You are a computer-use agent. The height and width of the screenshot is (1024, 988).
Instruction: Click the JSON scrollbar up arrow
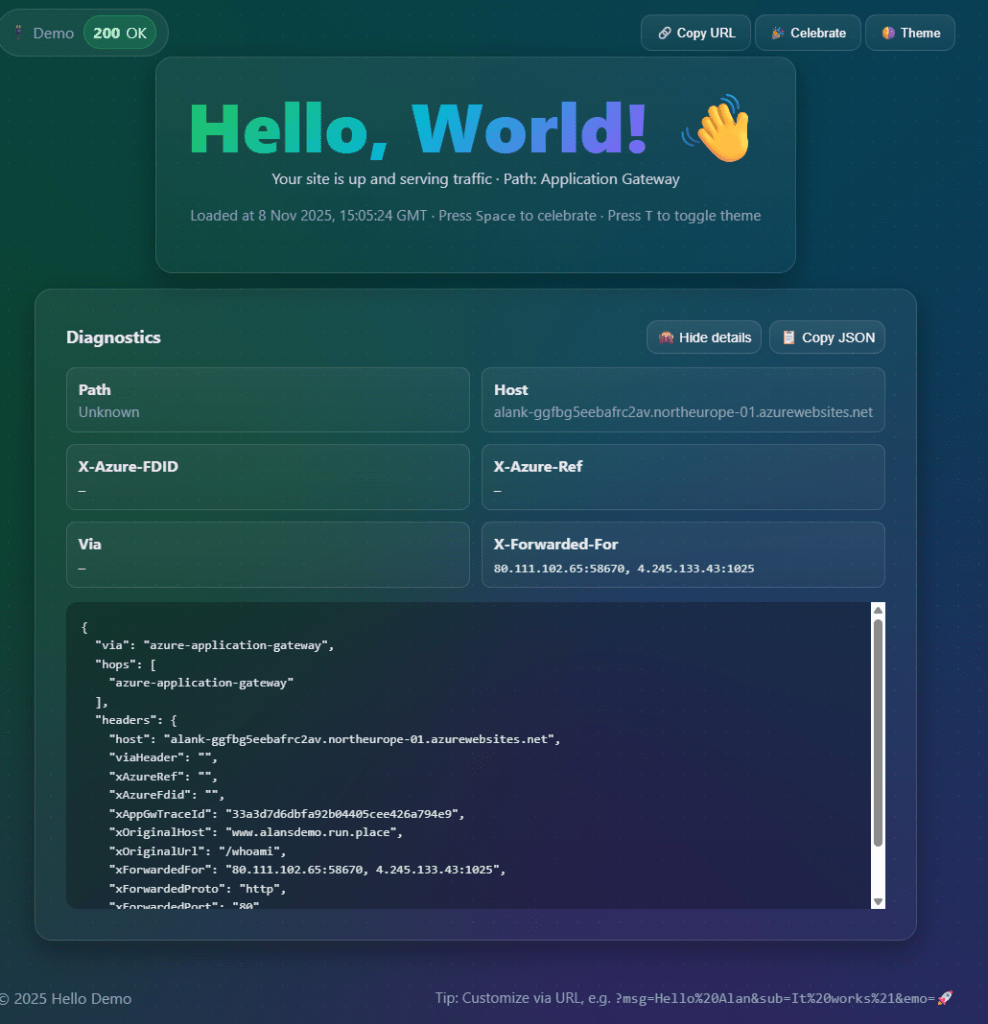point(878,610)
